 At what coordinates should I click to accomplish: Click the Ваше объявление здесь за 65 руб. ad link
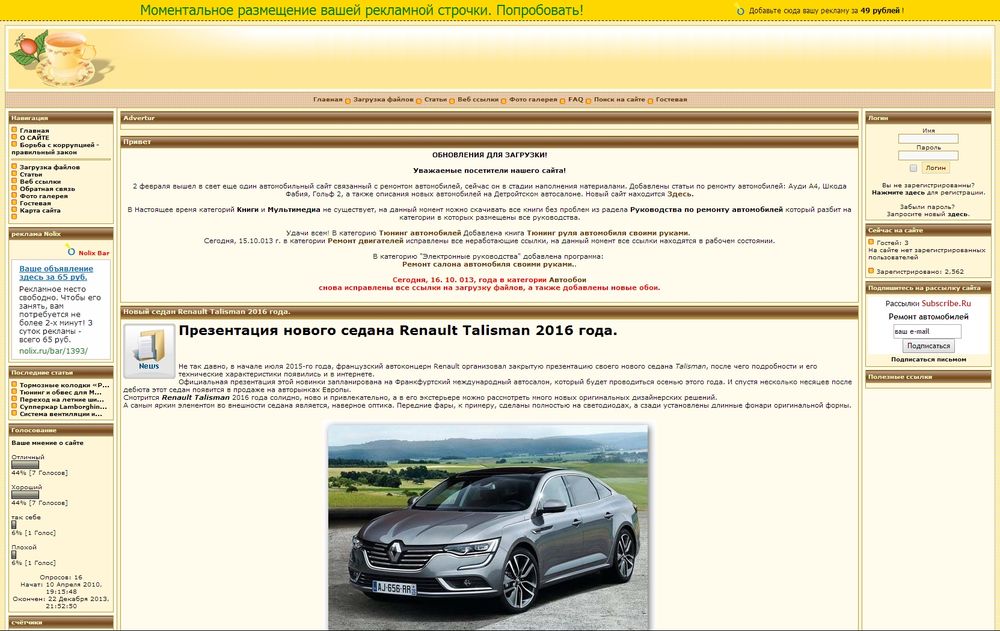[56, 273]
